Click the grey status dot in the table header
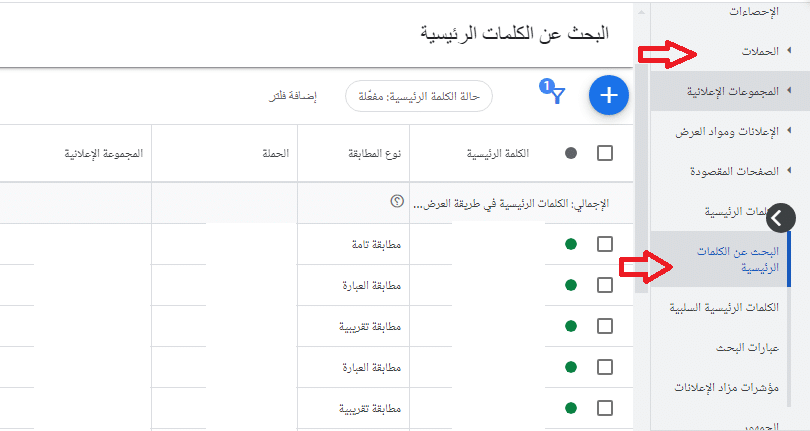This screenshot has width=810, height=431. click(x=571, y=153)
